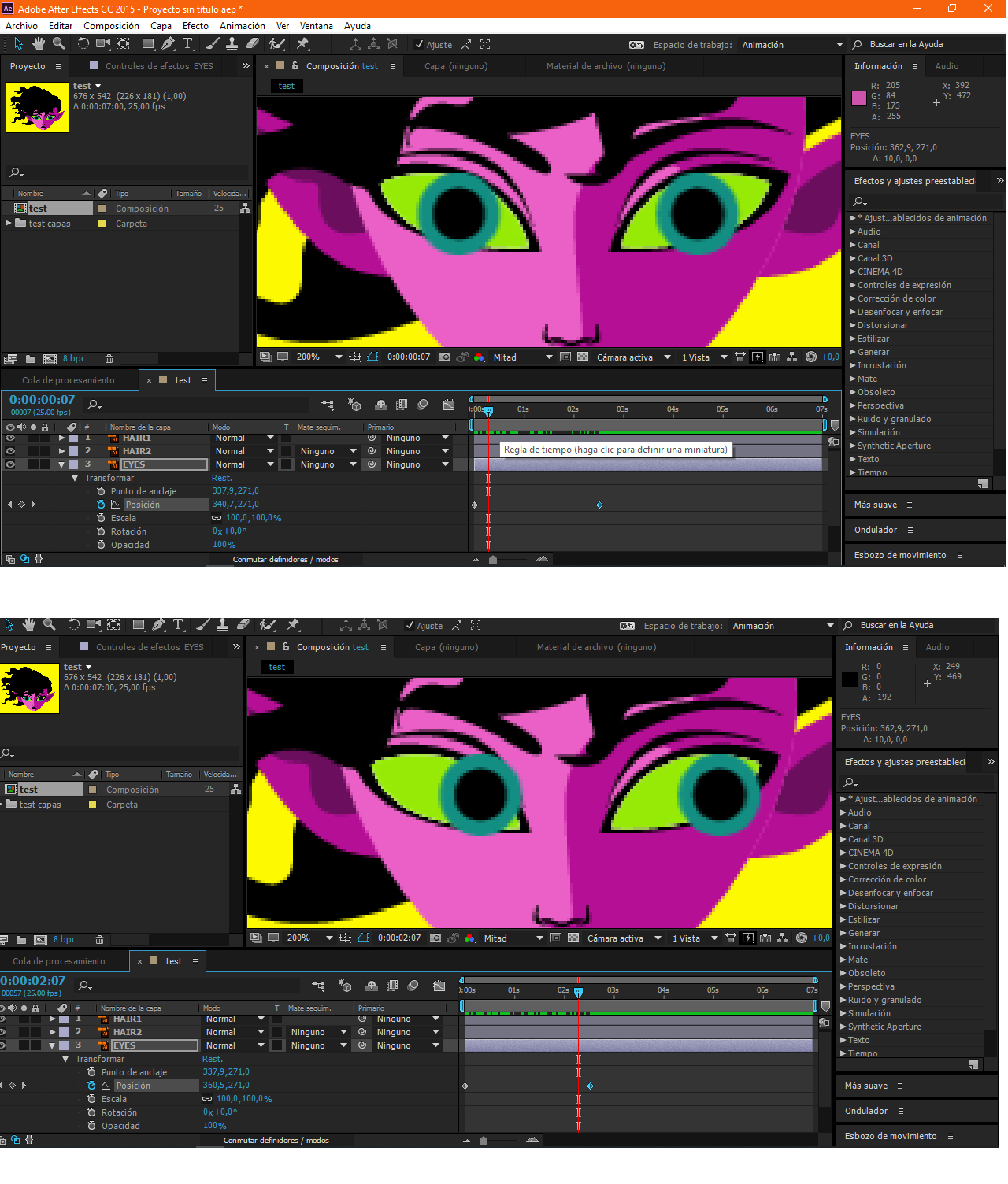Go to next keyframe arrow, upper Posición row

click(33, 505)
